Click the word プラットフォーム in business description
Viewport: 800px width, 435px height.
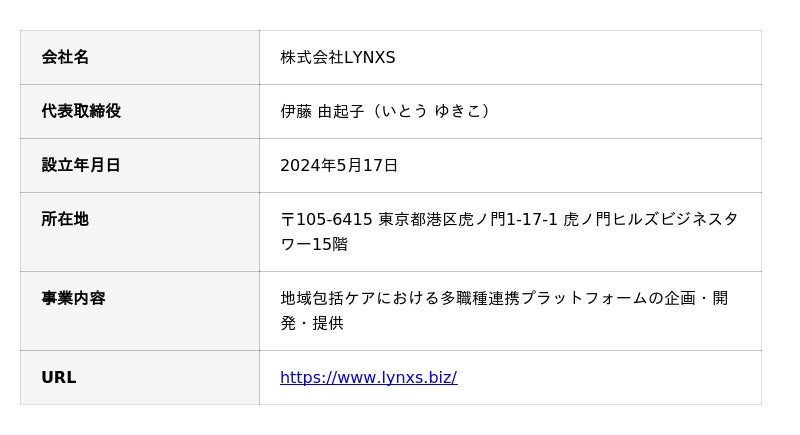pyautogui.click(x=574, y=298)
